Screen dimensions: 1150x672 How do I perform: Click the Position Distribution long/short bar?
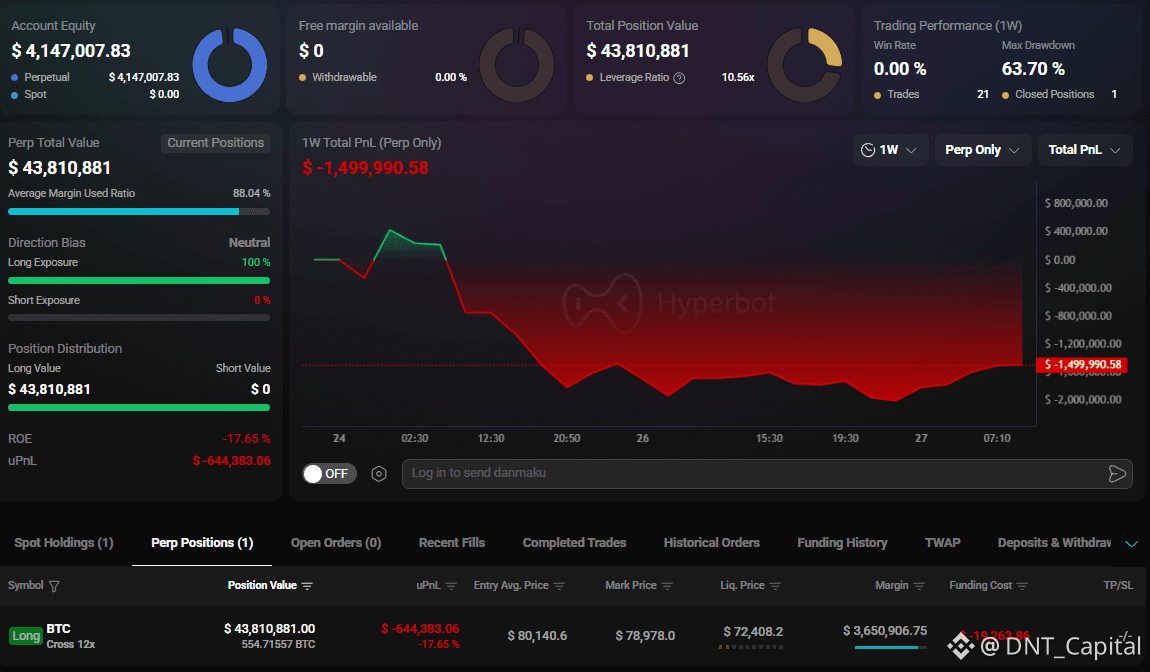139,407
